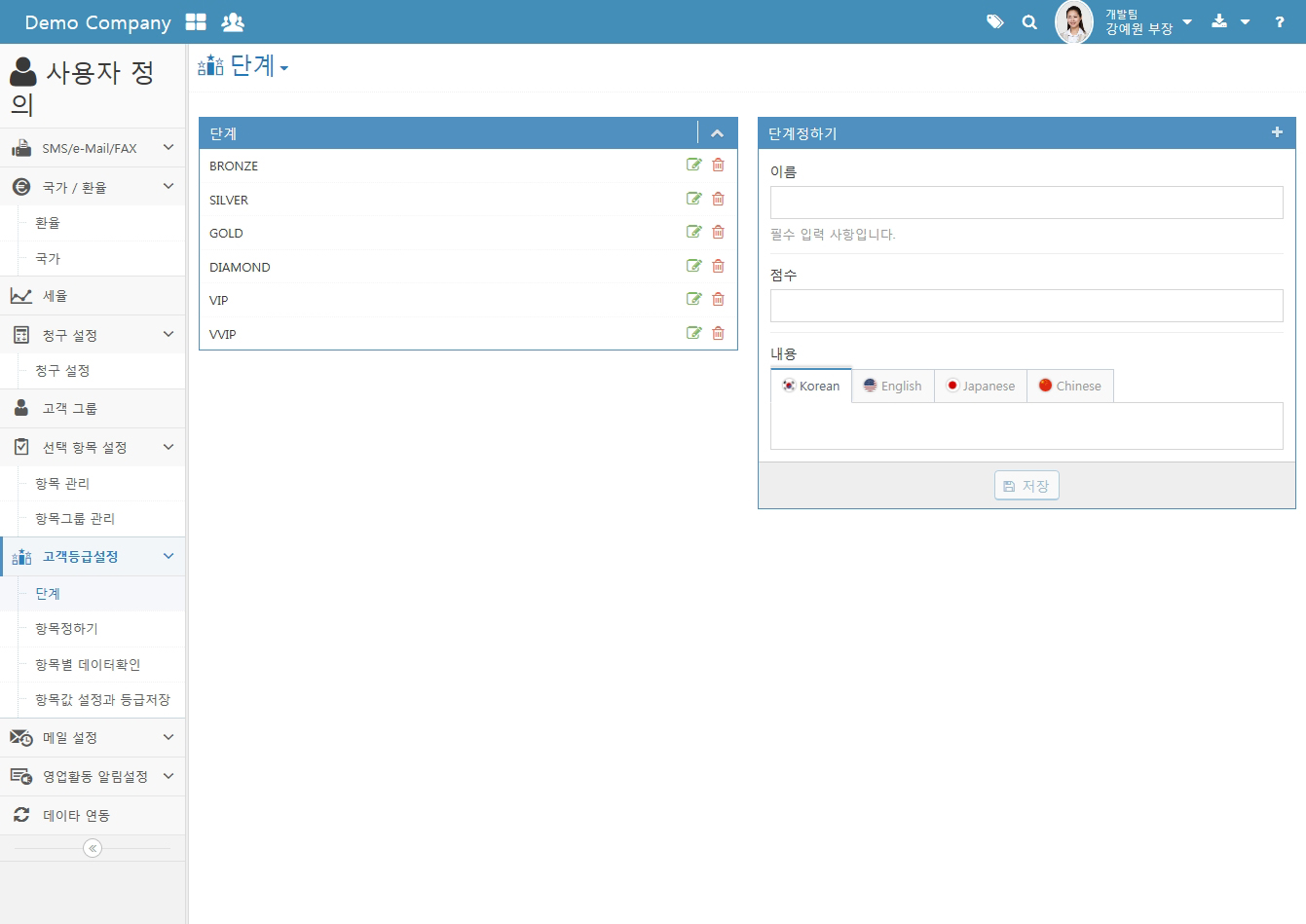Click the plus icon in 단계정하기 panel
The image size is (1306, 924).
point(1277,132)
